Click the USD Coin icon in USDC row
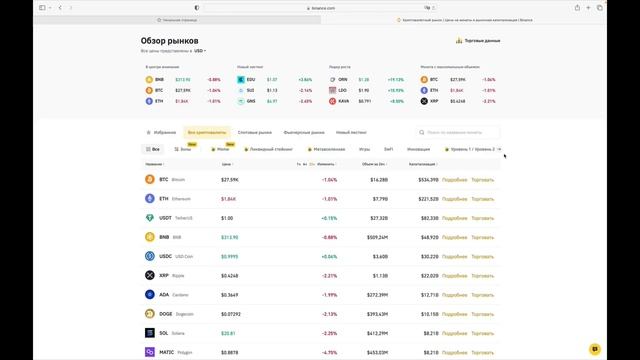The height and width of the screenshot is (360, 640). click(x=150, y=256)
